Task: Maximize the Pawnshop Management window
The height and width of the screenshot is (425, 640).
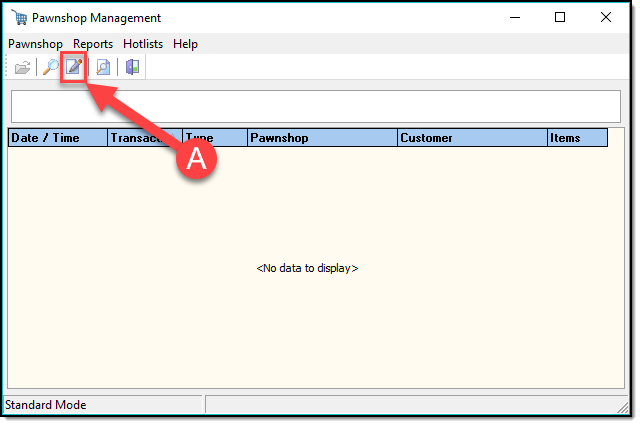Action: coord(560,18)
